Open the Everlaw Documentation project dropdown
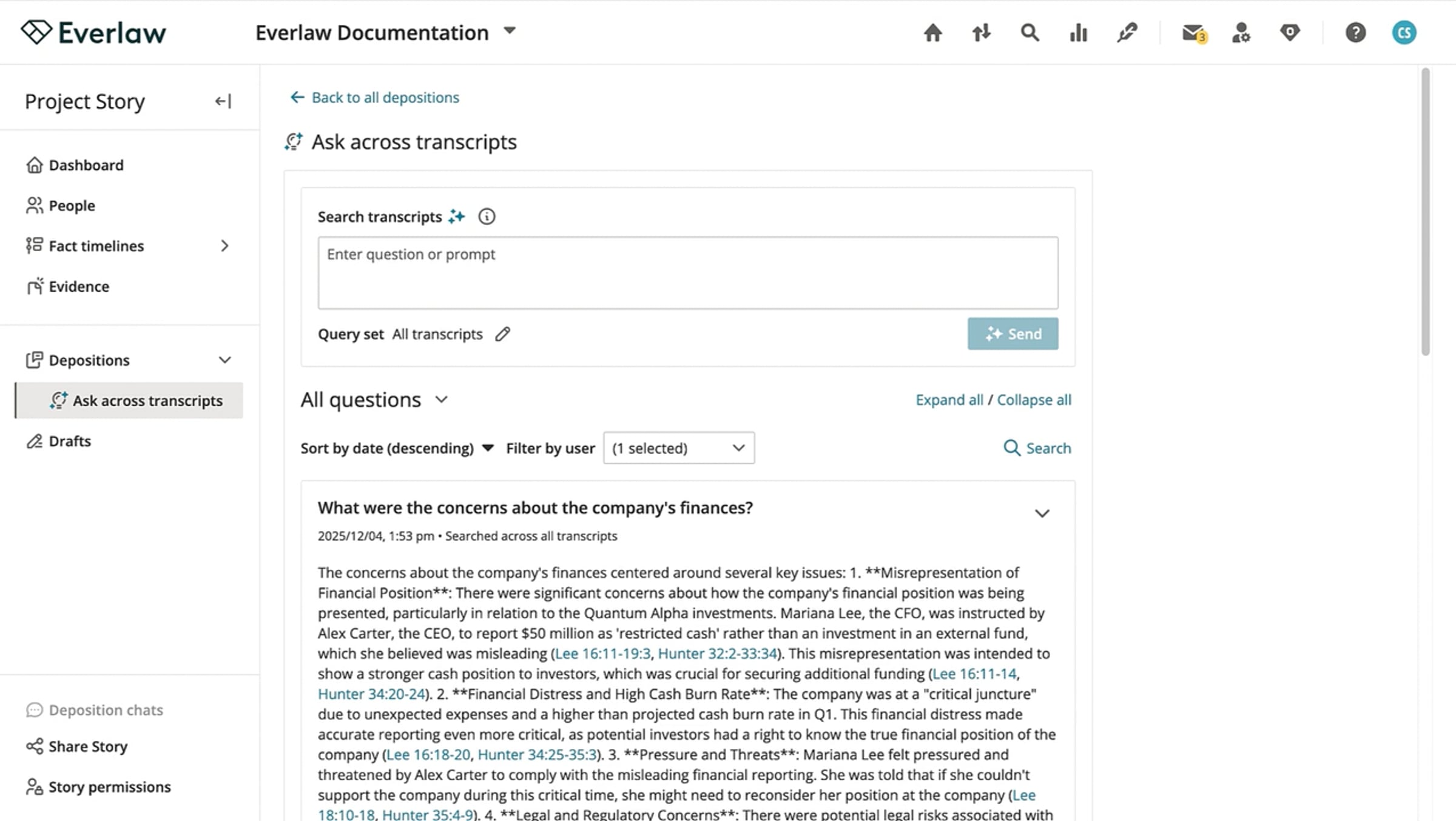The height and width of the screenshot is (821, 1456). 510,31
